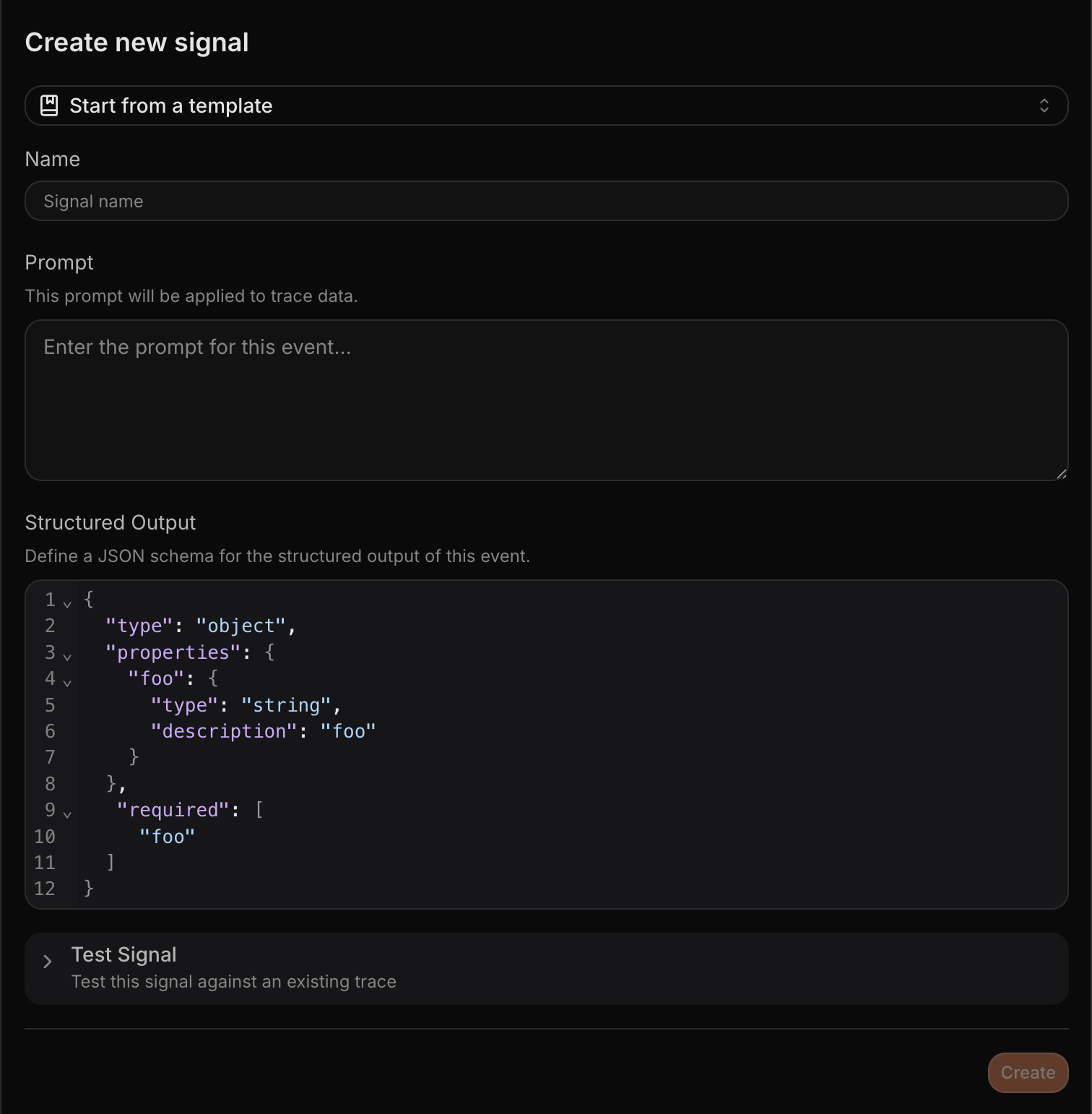Viewport: 1092px width, 1114px height.
Task: Click the fold arrow icon on line 4
Action: (67, 682)
